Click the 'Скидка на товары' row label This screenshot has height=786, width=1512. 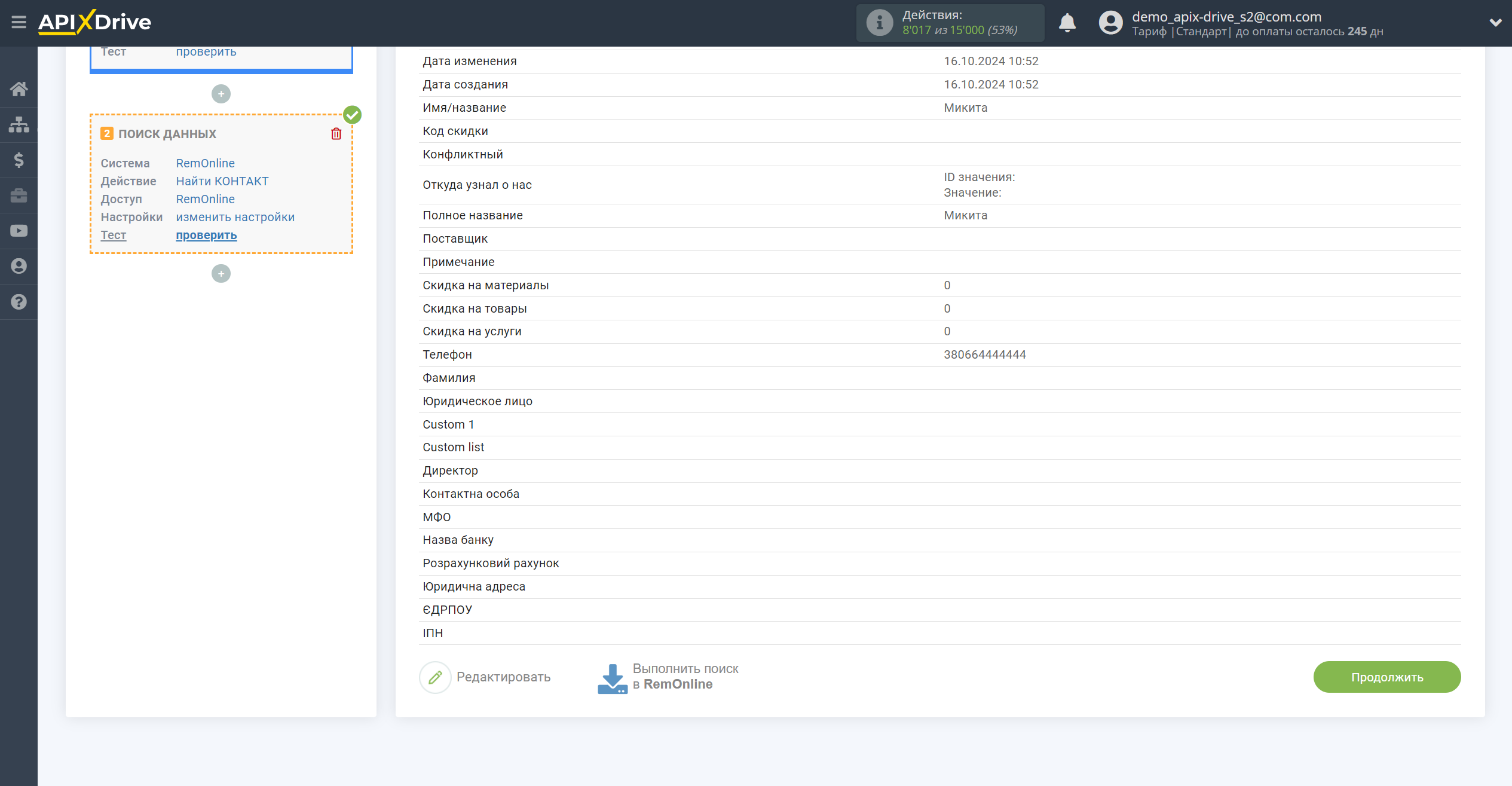click(x=475, y=308)
